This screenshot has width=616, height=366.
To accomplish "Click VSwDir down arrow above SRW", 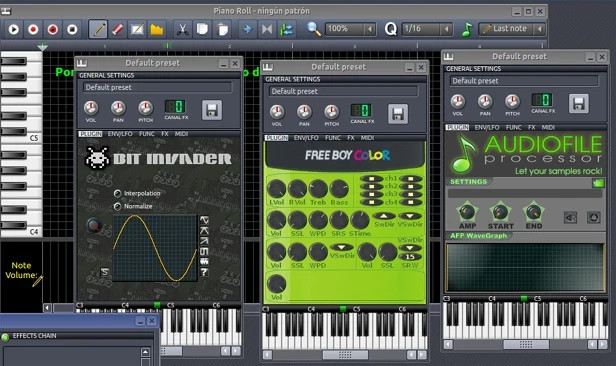I will point(410,248).
